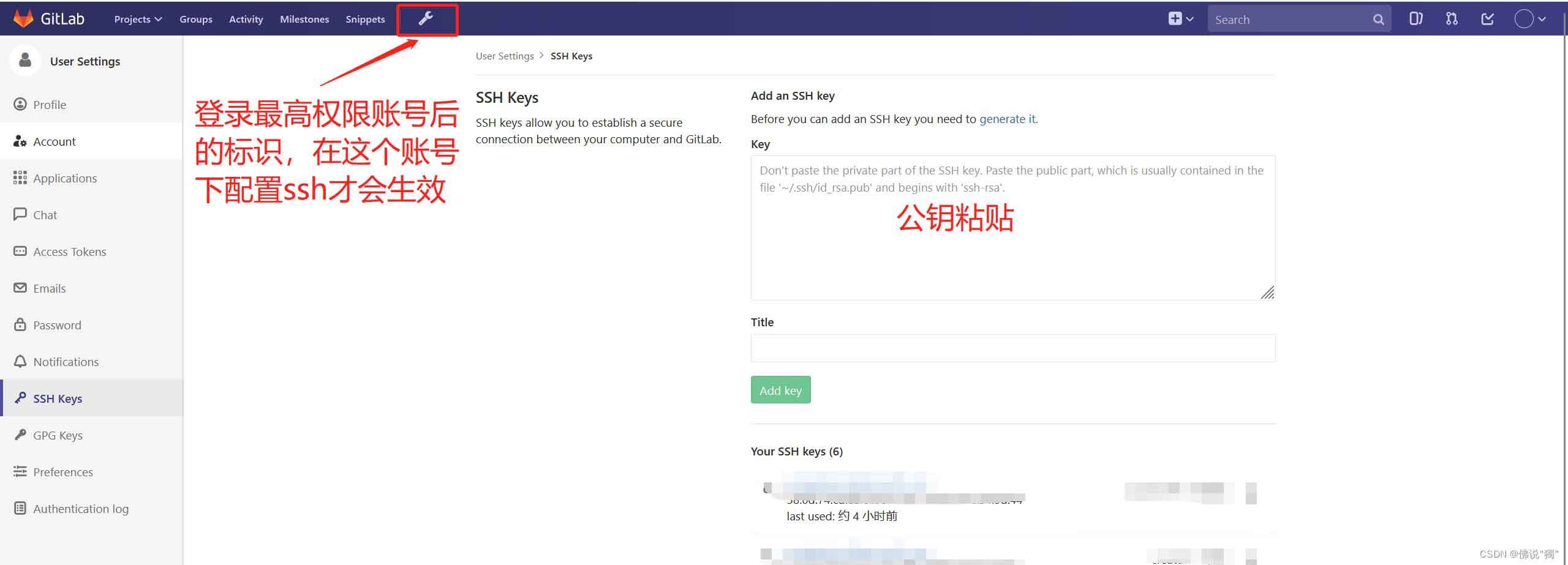Click the new item plus icon
1568x565 pixels.
[x=1175, y=19]
